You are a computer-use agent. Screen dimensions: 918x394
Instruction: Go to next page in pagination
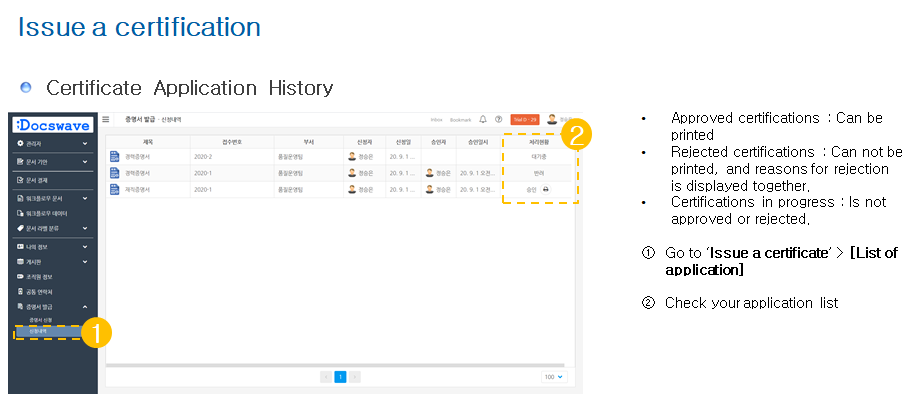354,377
